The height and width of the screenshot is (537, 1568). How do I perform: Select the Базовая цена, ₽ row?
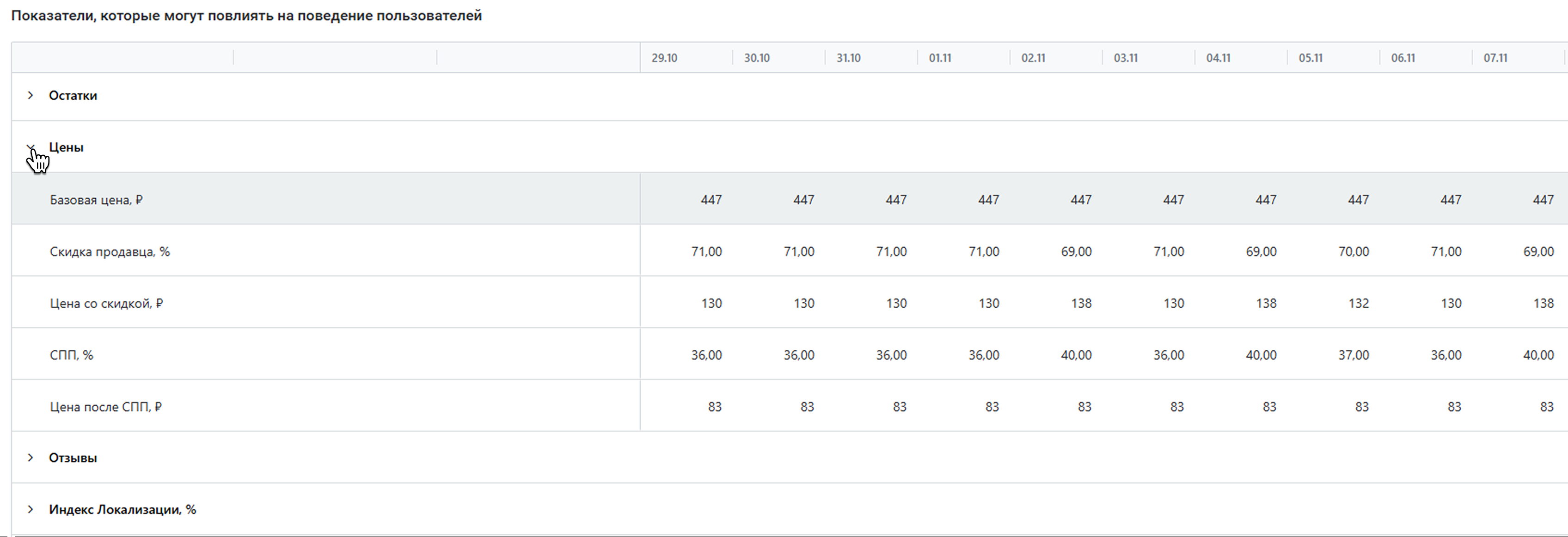click(96, 200)
